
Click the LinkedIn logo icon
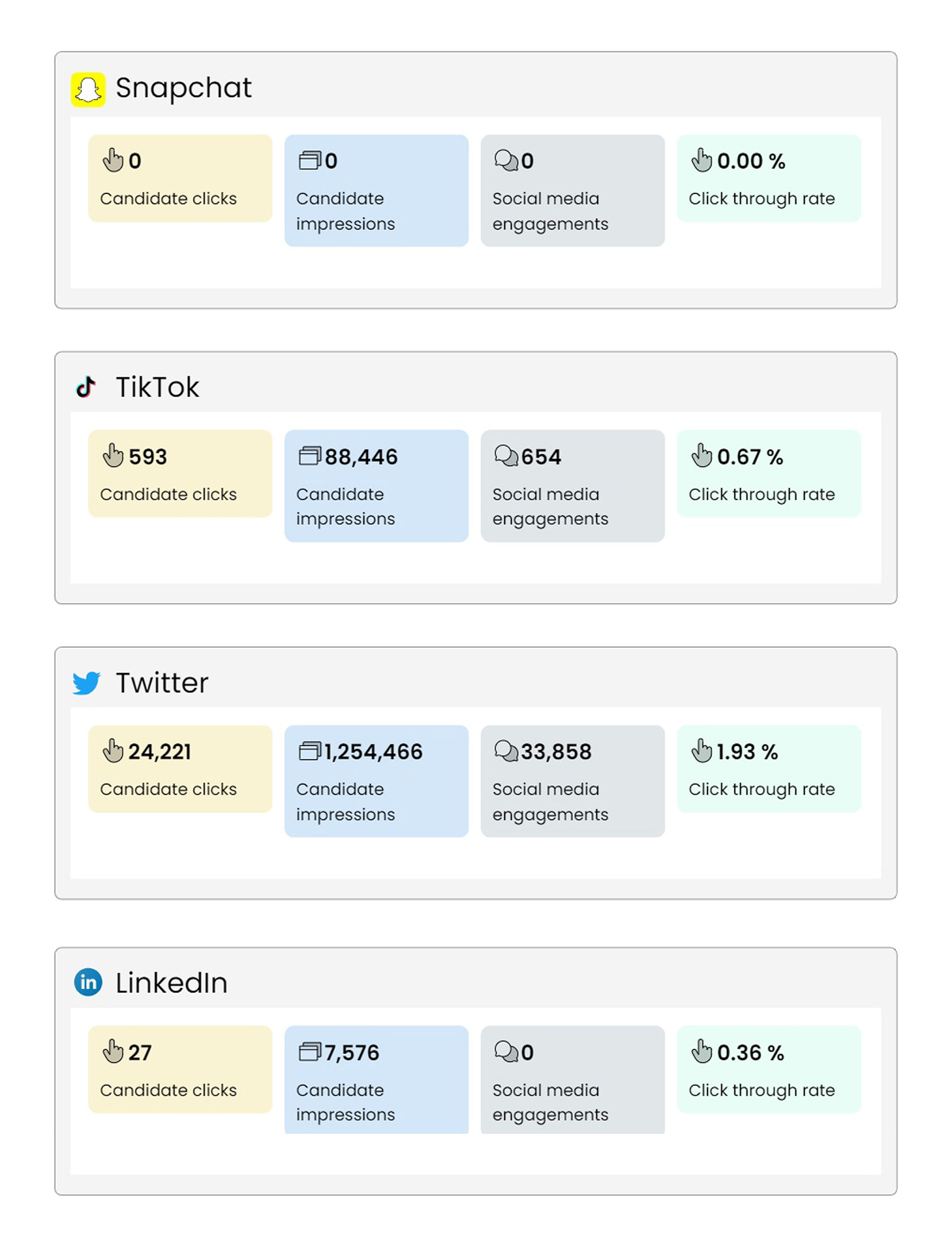coord(88,982)
